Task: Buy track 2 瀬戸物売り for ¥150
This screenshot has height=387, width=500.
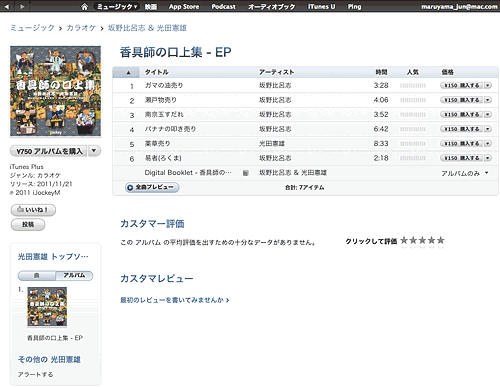Action: pyautogui.click(x=461, y=100)
